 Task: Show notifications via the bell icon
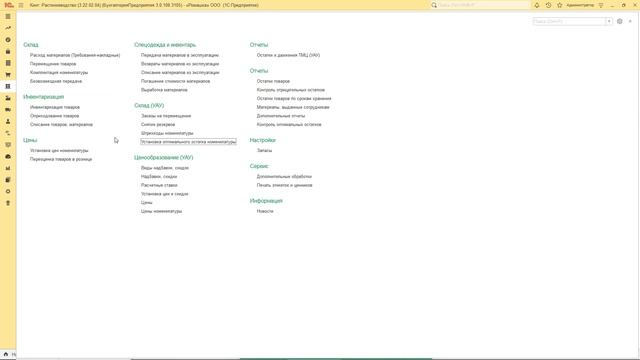537,5
